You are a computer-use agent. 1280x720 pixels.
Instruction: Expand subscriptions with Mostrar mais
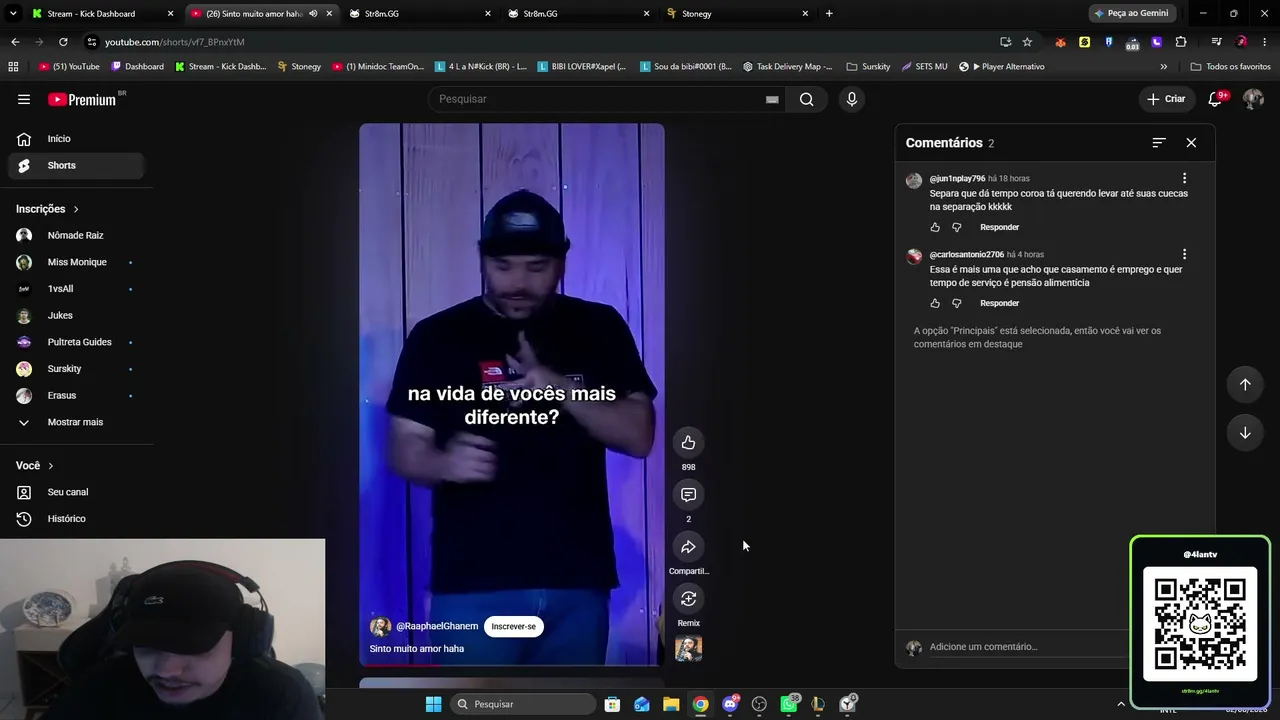pyautogui.click(x=76, y=422)
